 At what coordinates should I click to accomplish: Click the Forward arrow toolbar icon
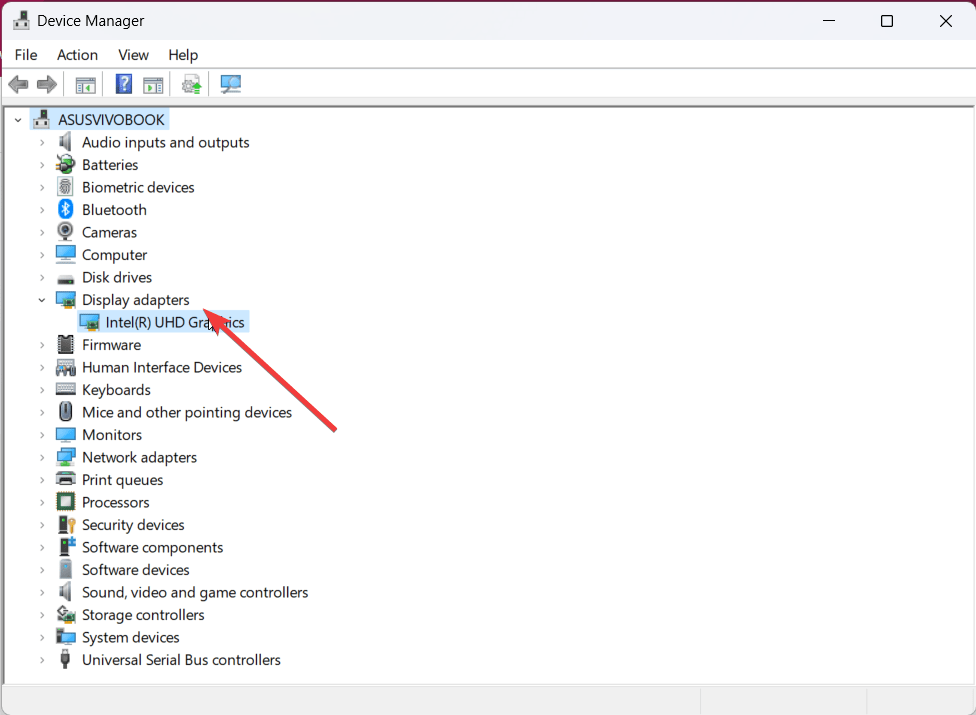[x=47, y=84]
